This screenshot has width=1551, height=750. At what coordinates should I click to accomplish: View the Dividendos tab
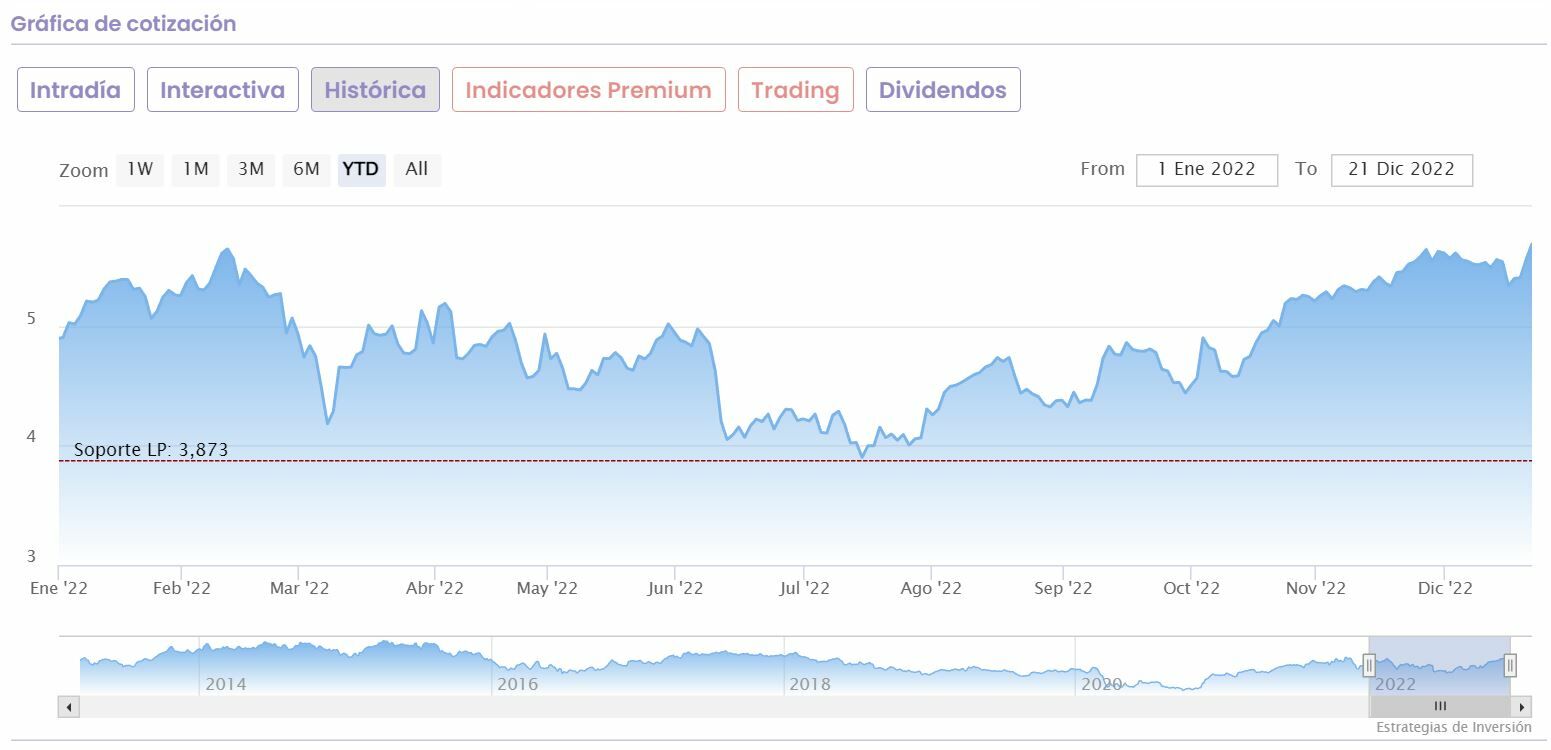tap(943, 90)
